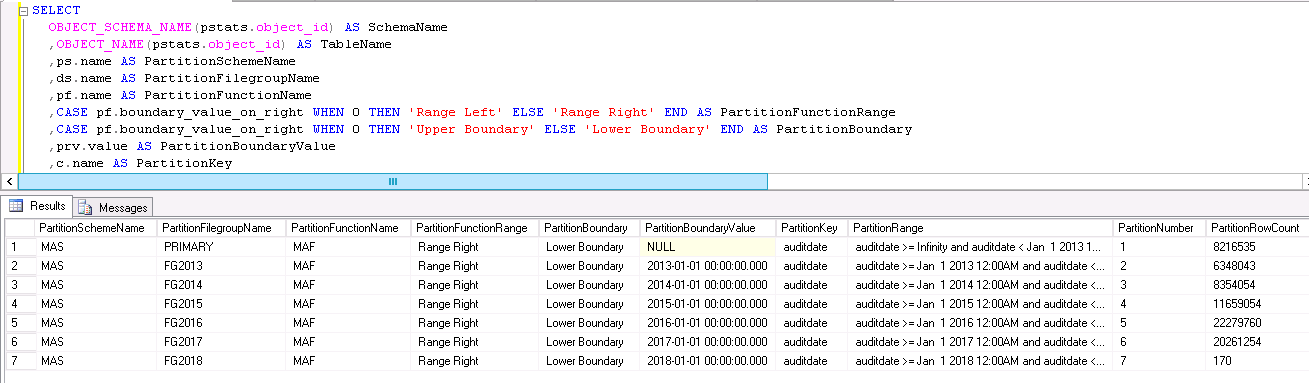This screenshot has height=383, width=1309.
Task: Collapse the SELECT query outline region
Action: 23,10
